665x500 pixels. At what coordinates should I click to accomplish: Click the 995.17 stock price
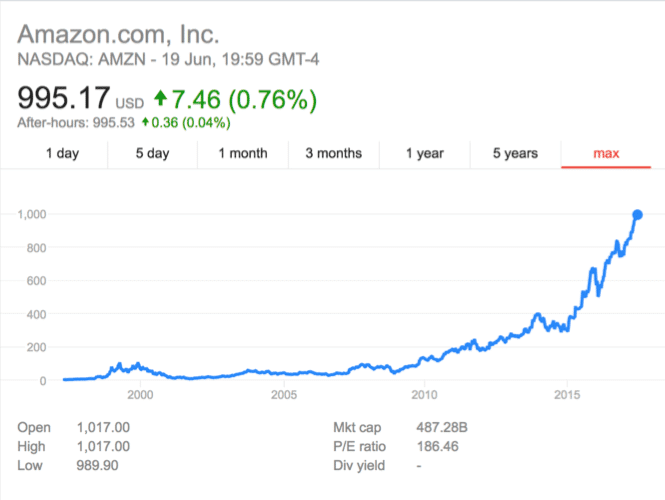pos(63,100)
